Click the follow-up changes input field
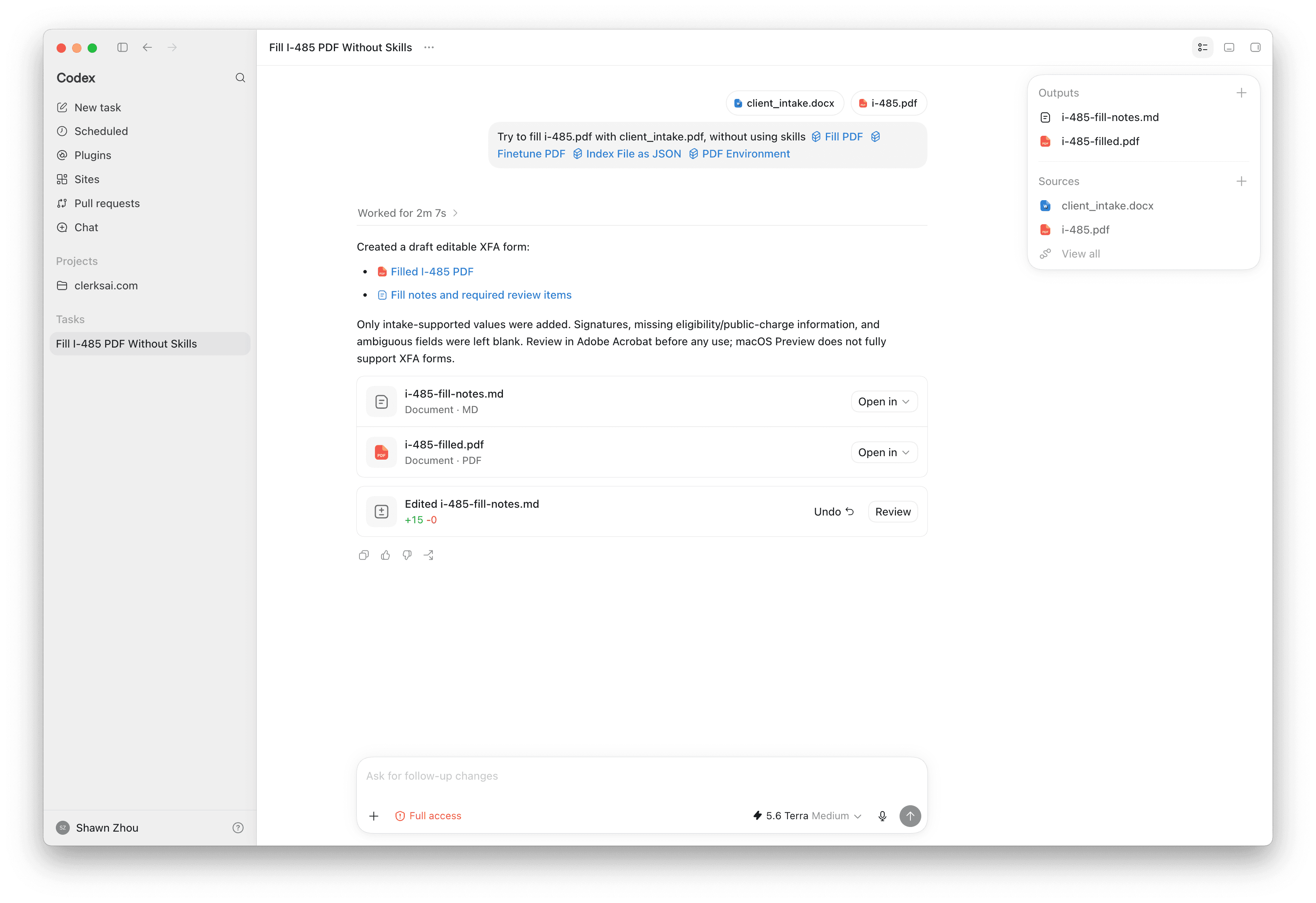The height and width of the screenshot is (903, 1316). click(642, 776)
